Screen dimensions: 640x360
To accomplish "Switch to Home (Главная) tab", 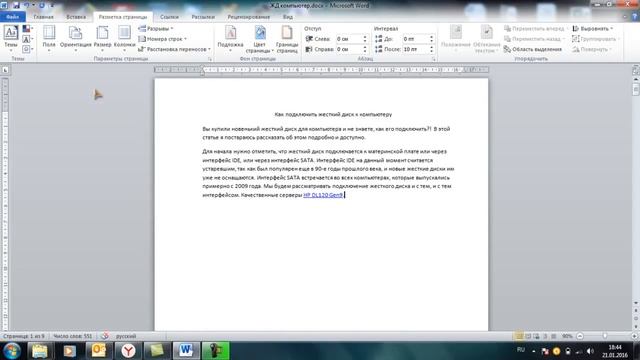I will [x=44, y=17].
